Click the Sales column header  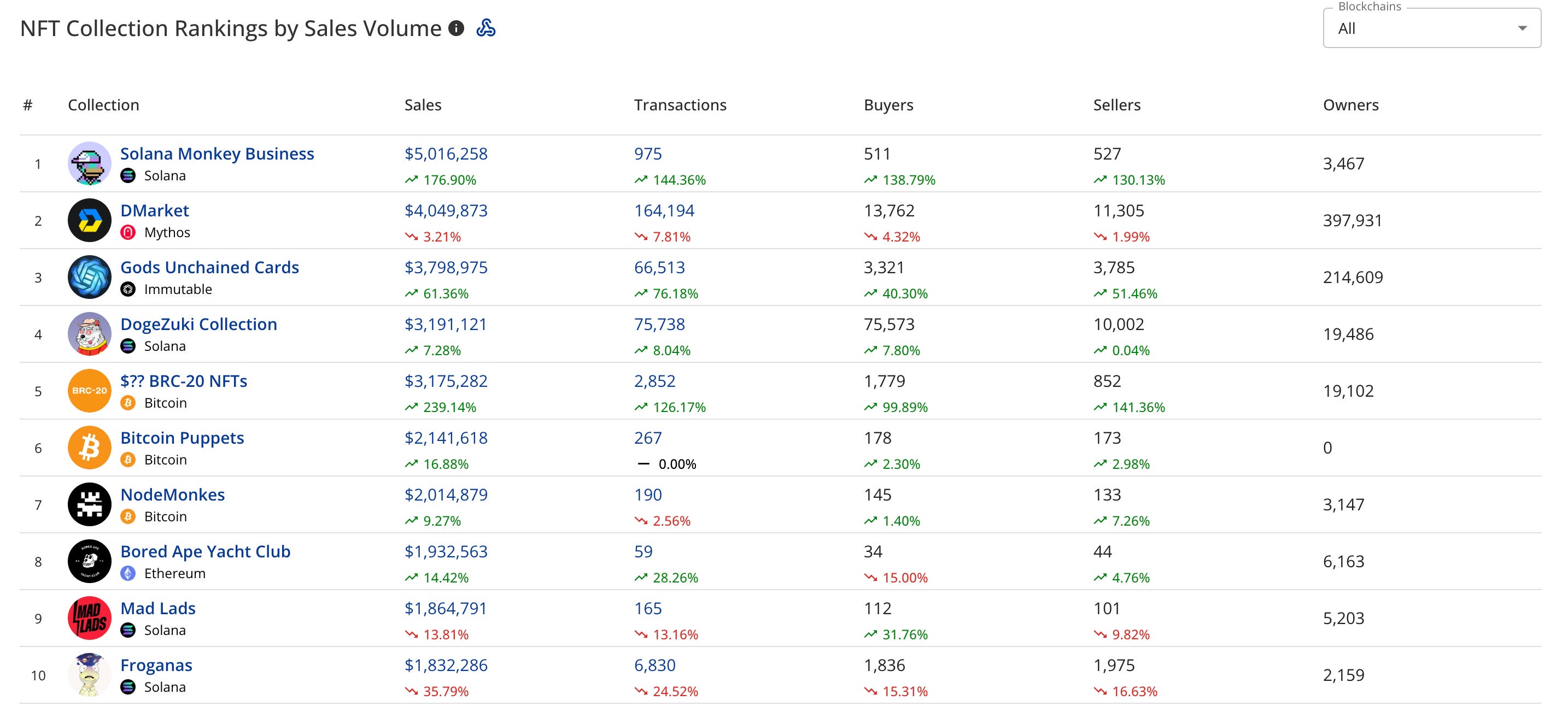click(423, 105)
